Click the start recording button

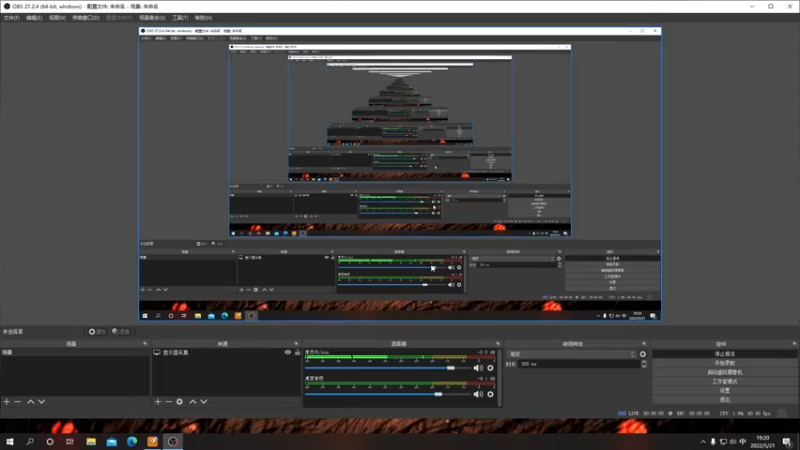coord(724,363)
